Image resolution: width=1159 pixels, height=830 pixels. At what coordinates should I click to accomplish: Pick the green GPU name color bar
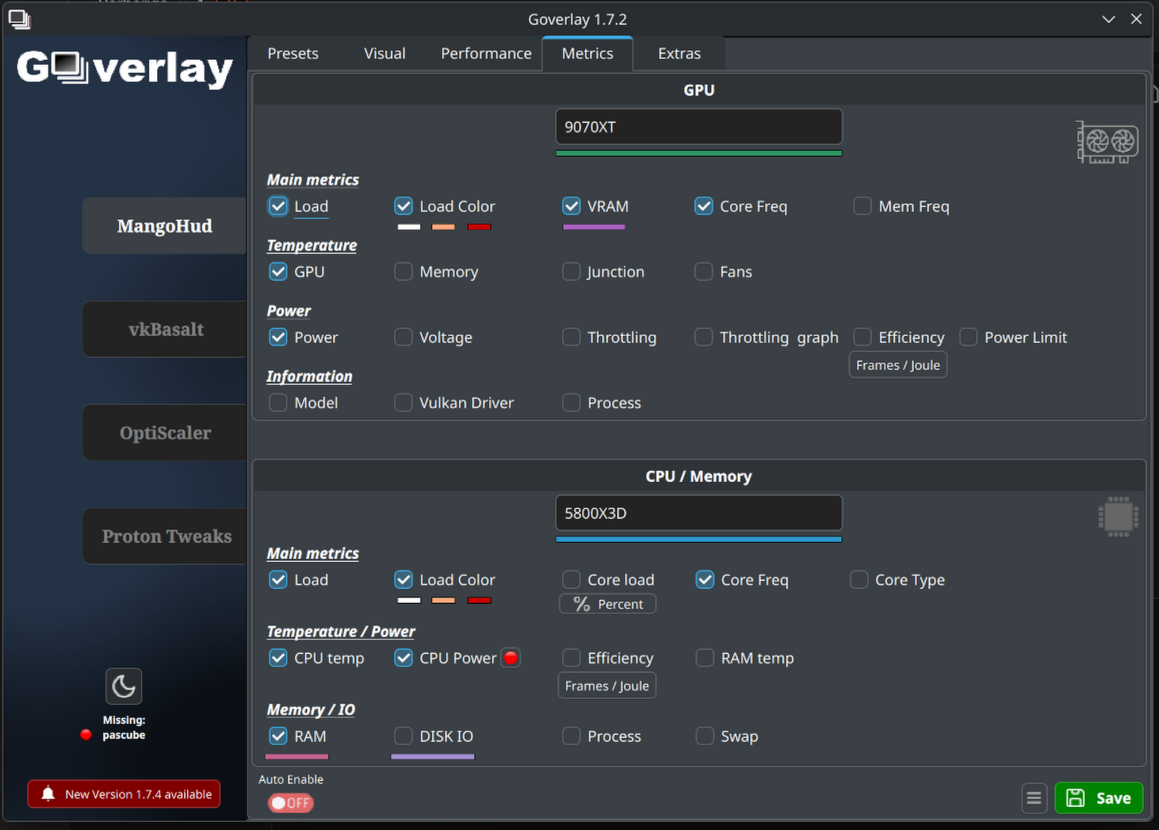tap(699, 154)
